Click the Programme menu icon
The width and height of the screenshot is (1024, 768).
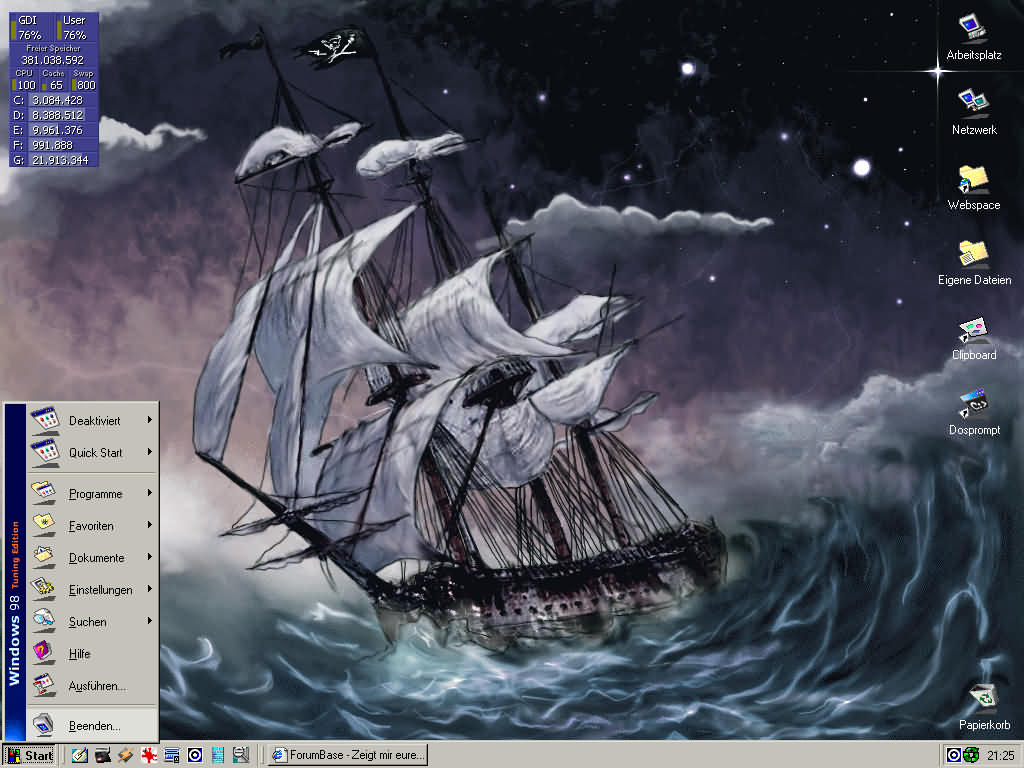point(44,493)
